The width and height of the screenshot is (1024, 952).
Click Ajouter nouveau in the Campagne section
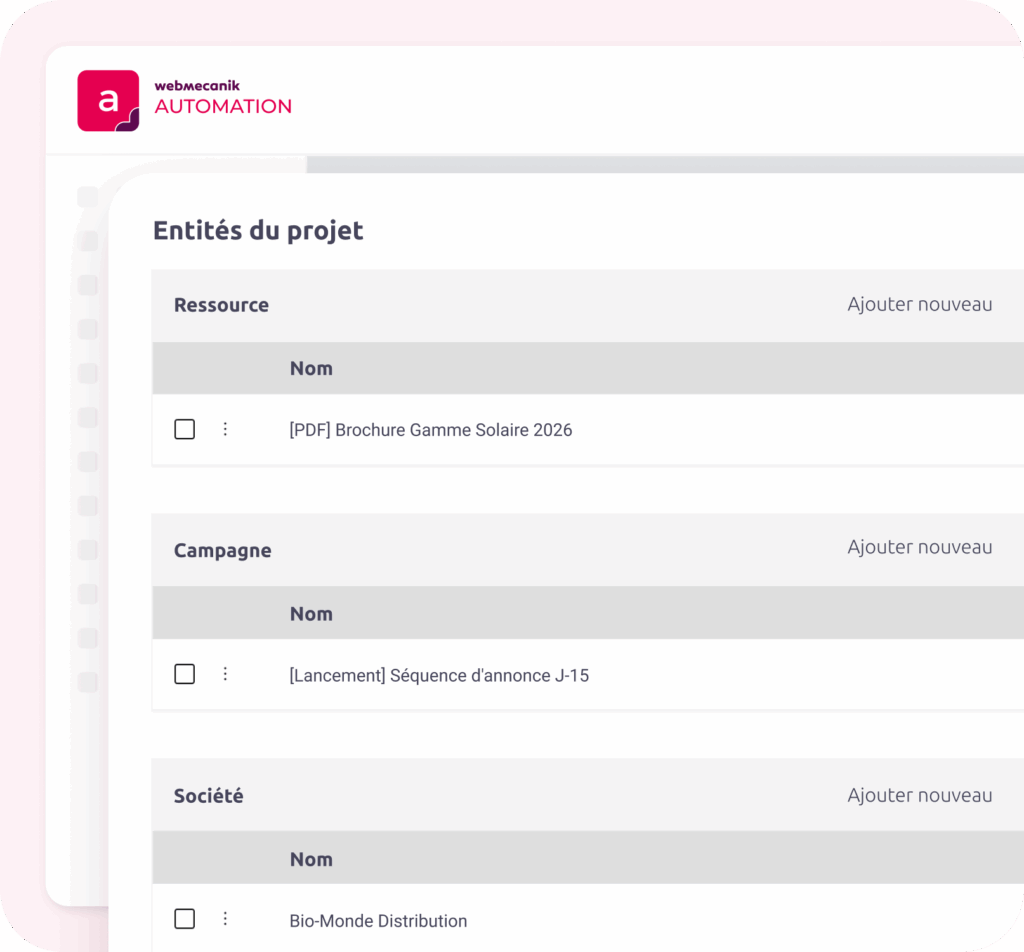[919, 547]
